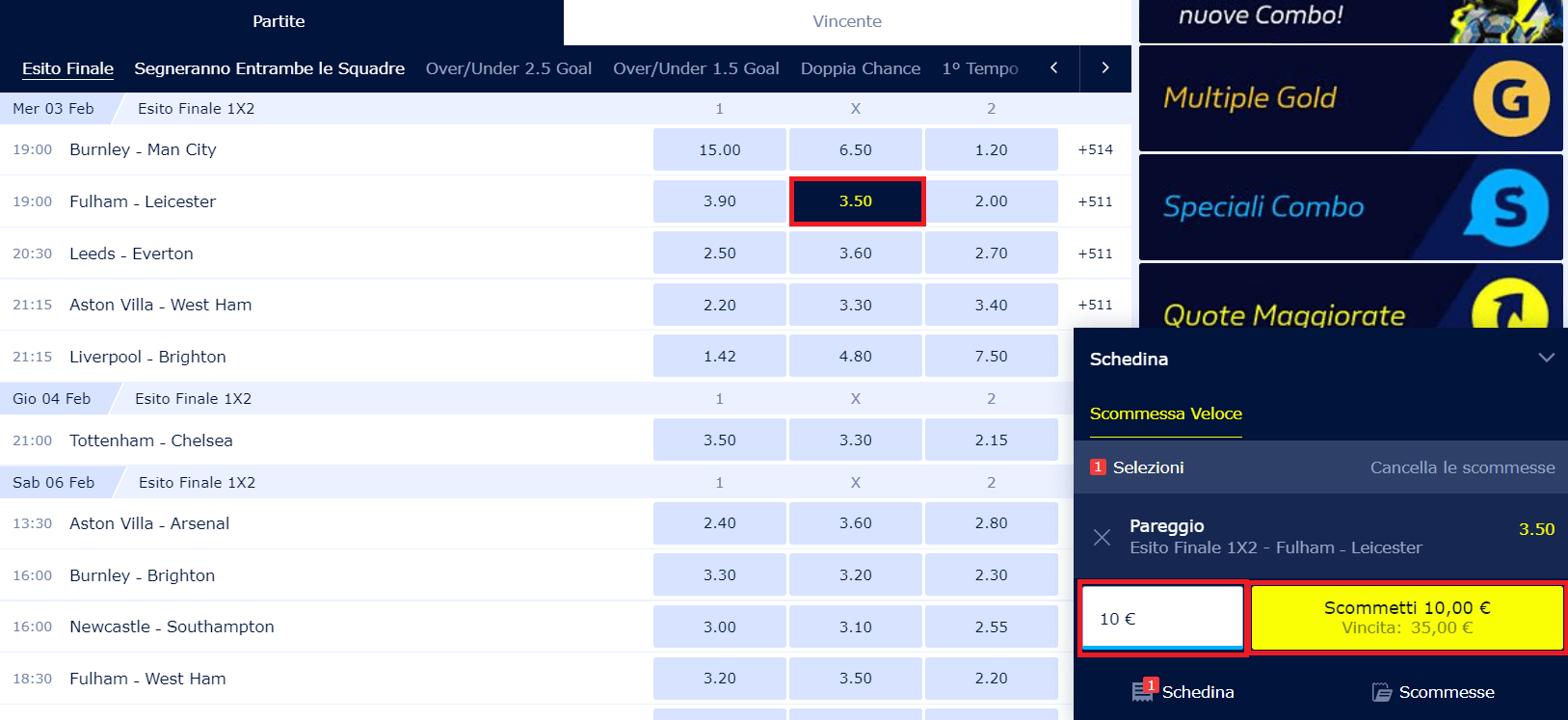The height and width of the screenshot is (720, 1568).
Task: Open the Over/Under 2.5 Goal tab
Action: click(x=509, y=68)
